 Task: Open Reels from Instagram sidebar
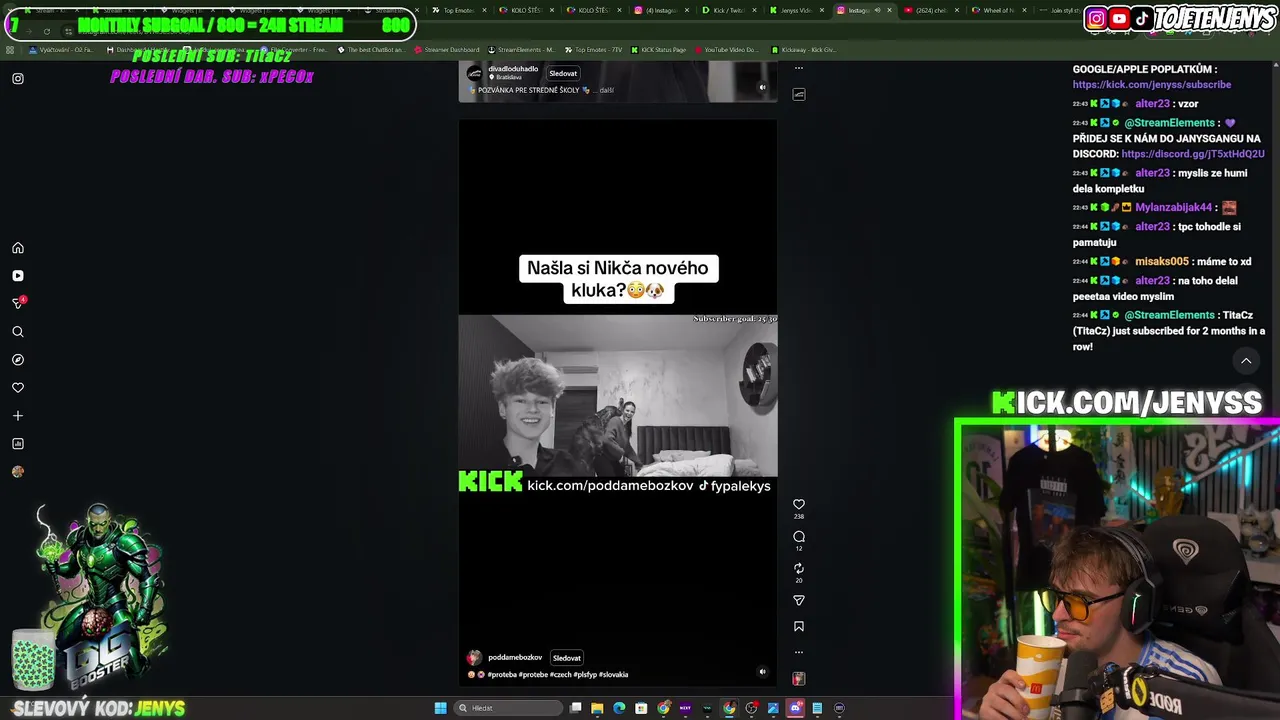(x=17, y=276)
